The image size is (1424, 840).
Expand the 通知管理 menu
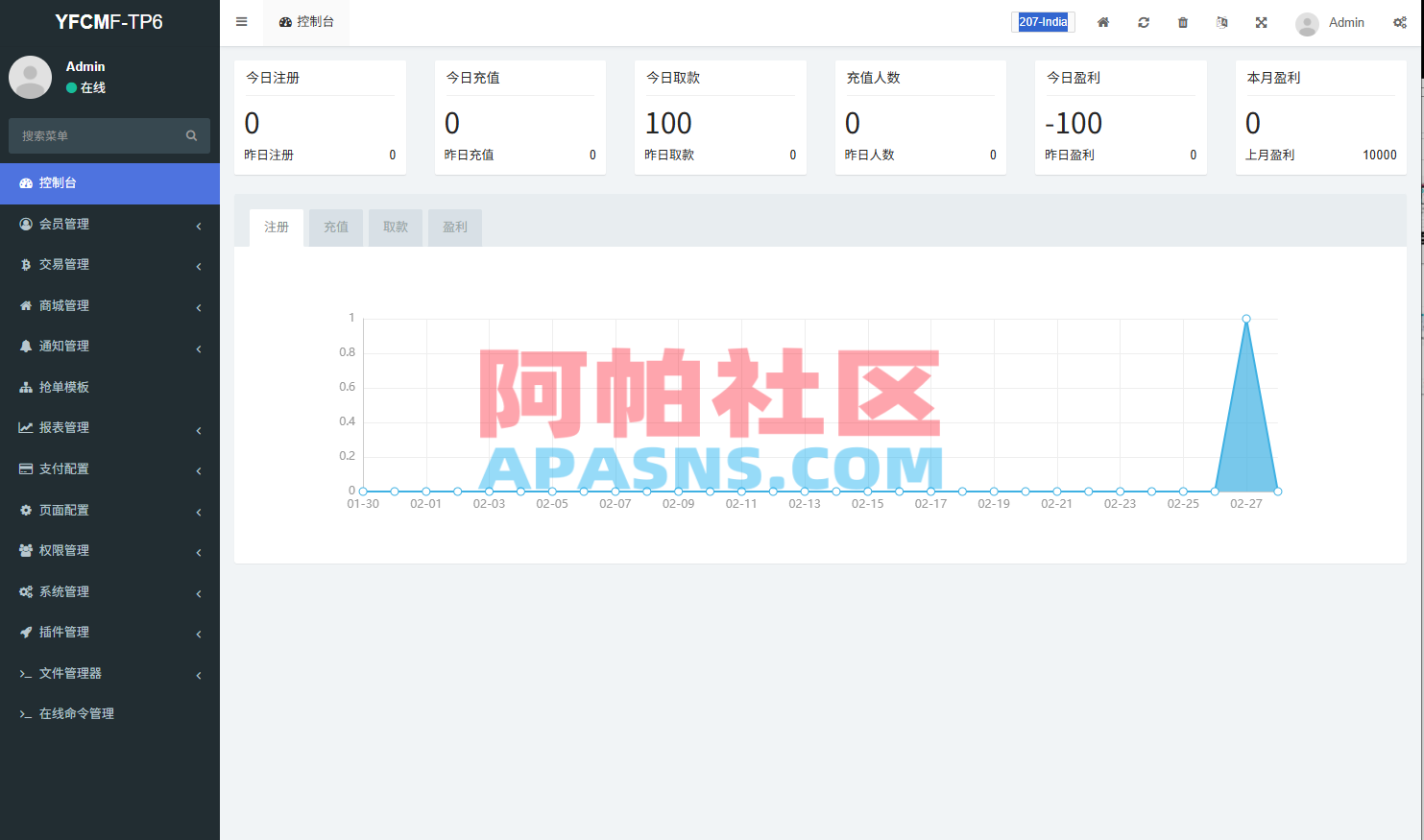109,347
